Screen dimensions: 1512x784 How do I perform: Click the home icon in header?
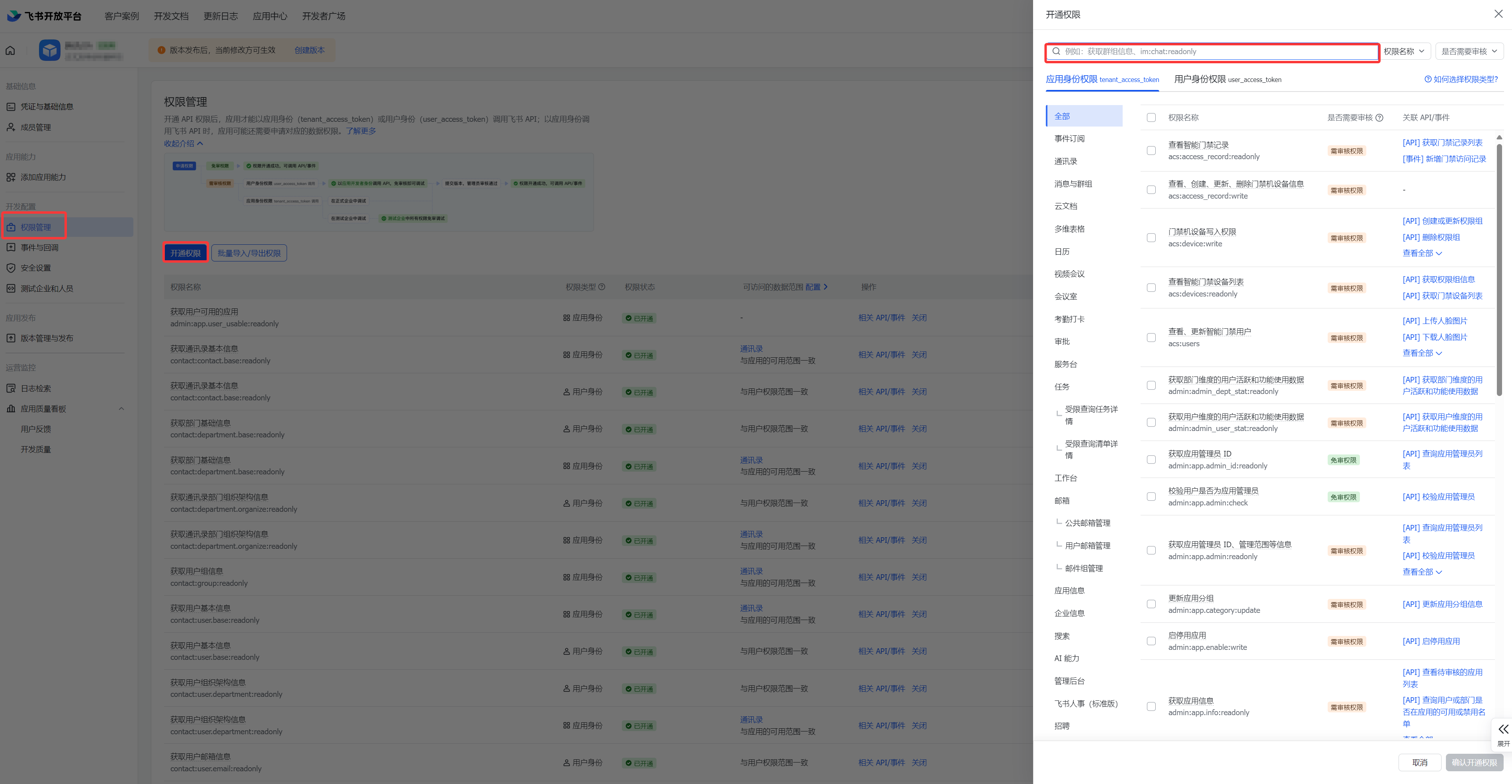click(11, 51)
